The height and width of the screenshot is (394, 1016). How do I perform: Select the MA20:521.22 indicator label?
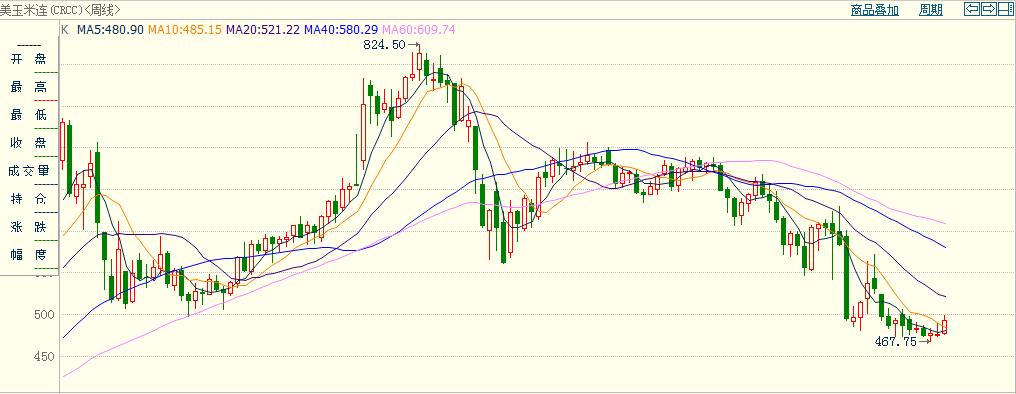point(263,29)
